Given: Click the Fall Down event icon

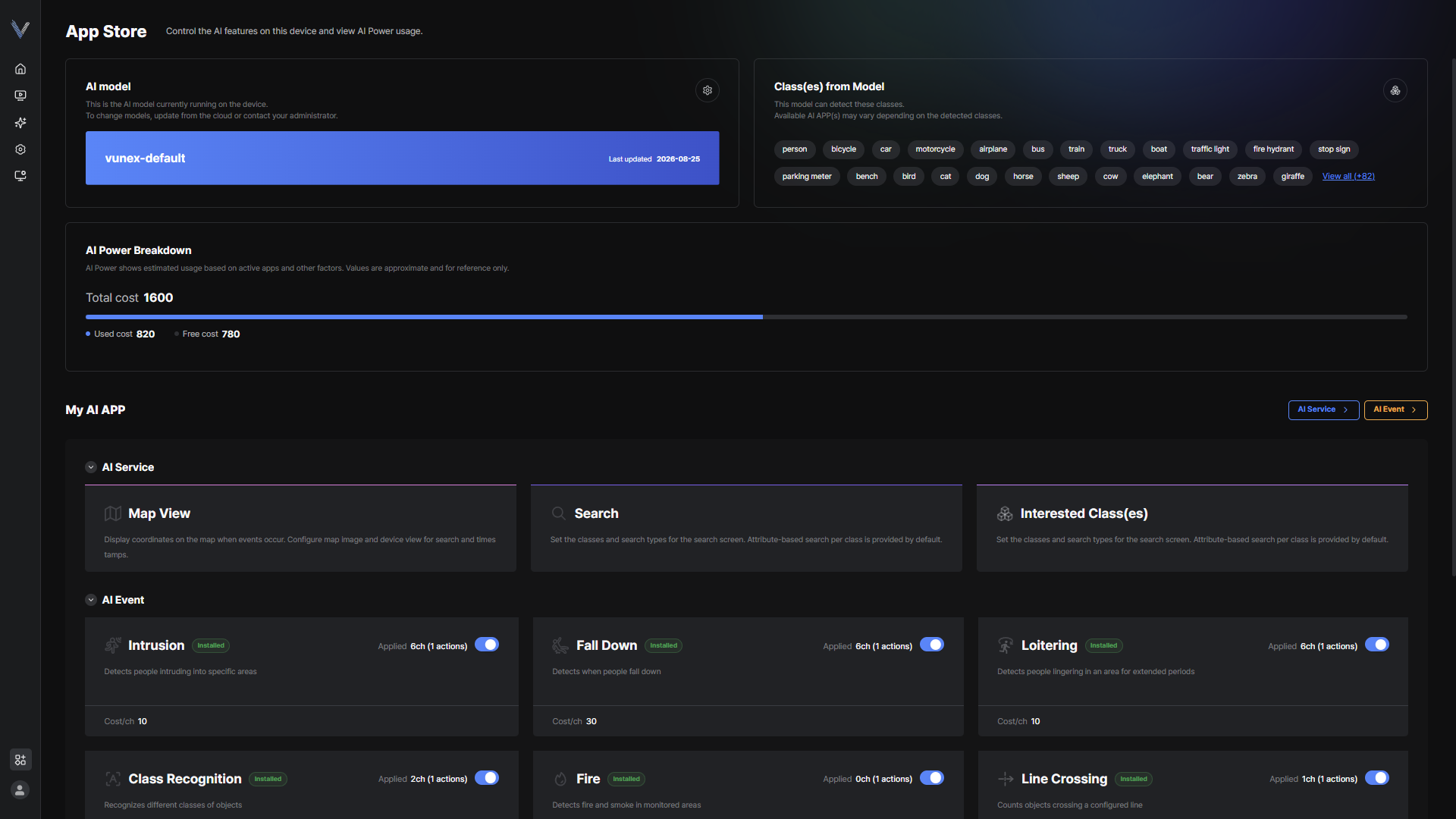Looking at the screenshot, I should coord(560,645).
